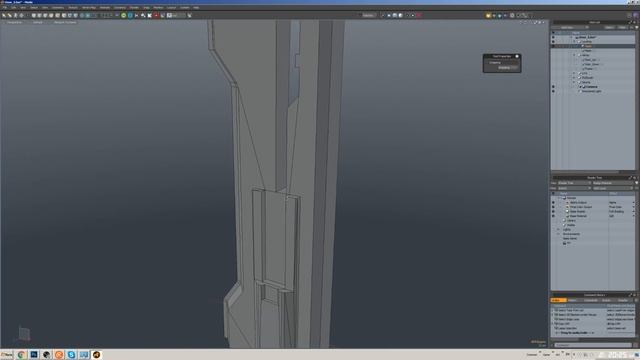Collapse the first group folder under the scene
640x360 pixels.
tap(574, 42)
